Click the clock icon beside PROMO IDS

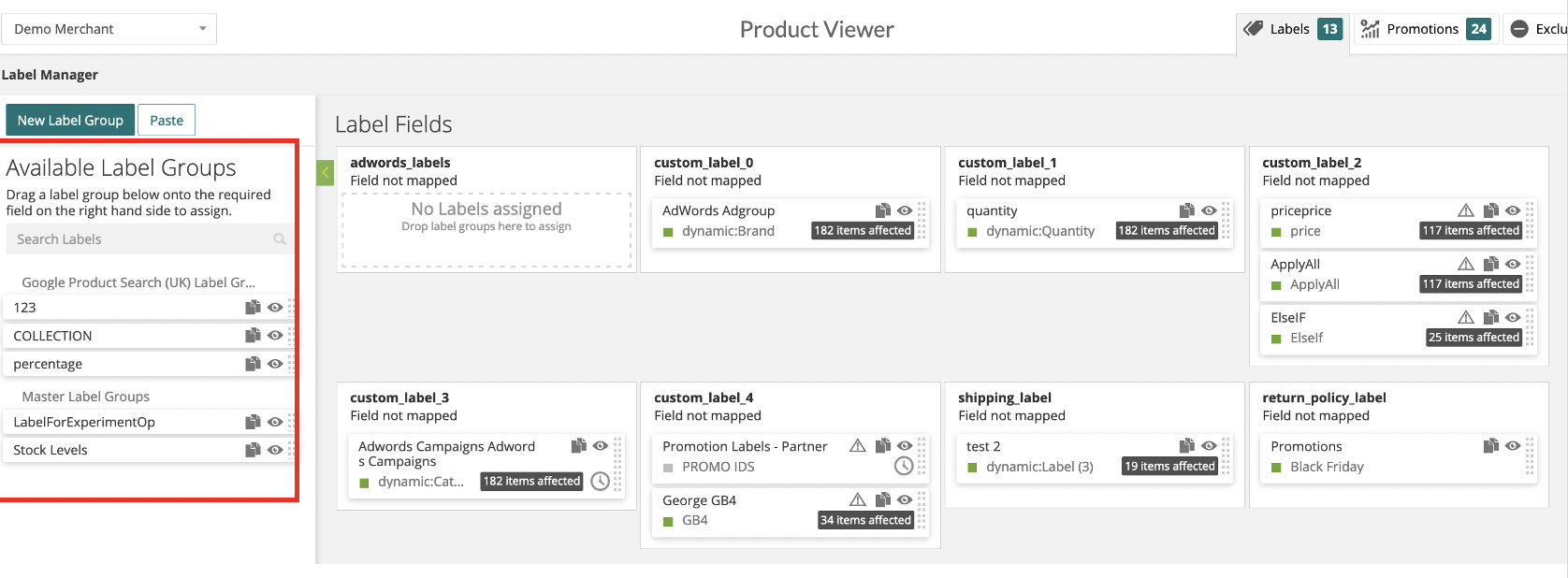pyautogui.click(x=904, y=466)
